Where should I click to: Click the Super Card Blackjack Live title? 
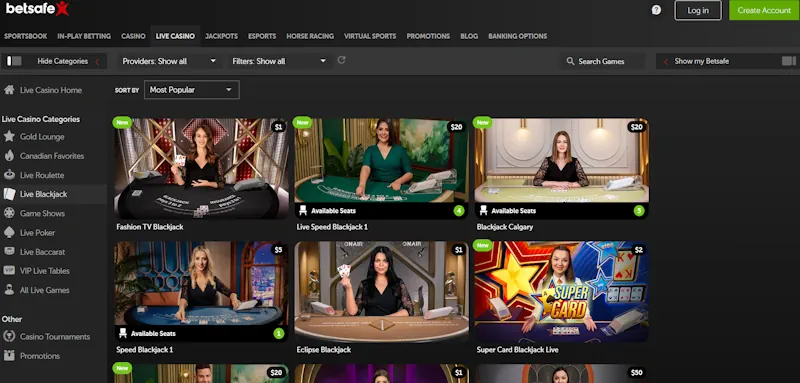(x=517, y=350)
